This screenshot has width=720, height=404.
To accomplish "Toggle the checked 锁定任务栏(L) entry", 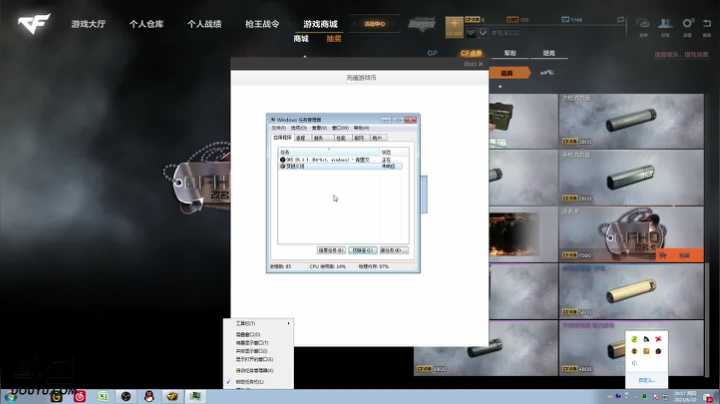I will point(259,382).
